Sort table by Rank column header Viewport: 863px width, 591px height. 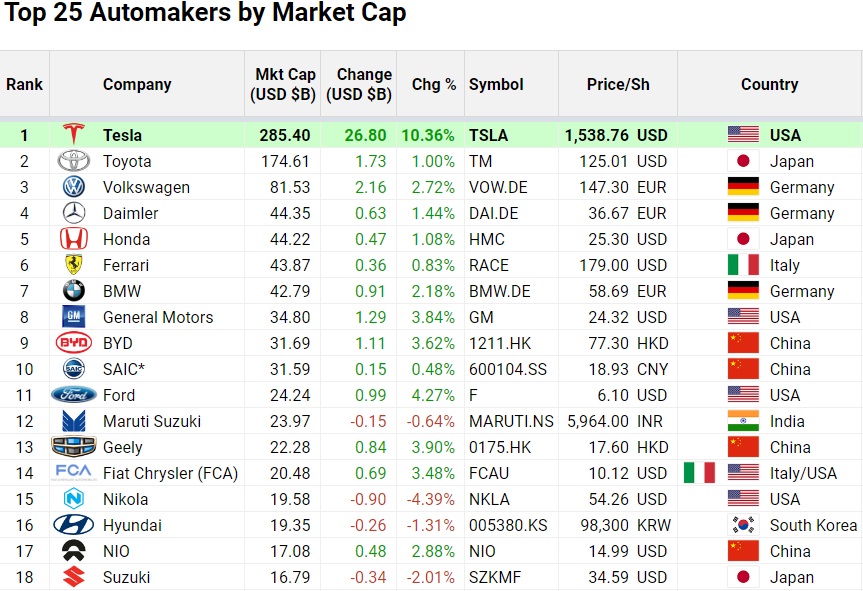[24, 84]
